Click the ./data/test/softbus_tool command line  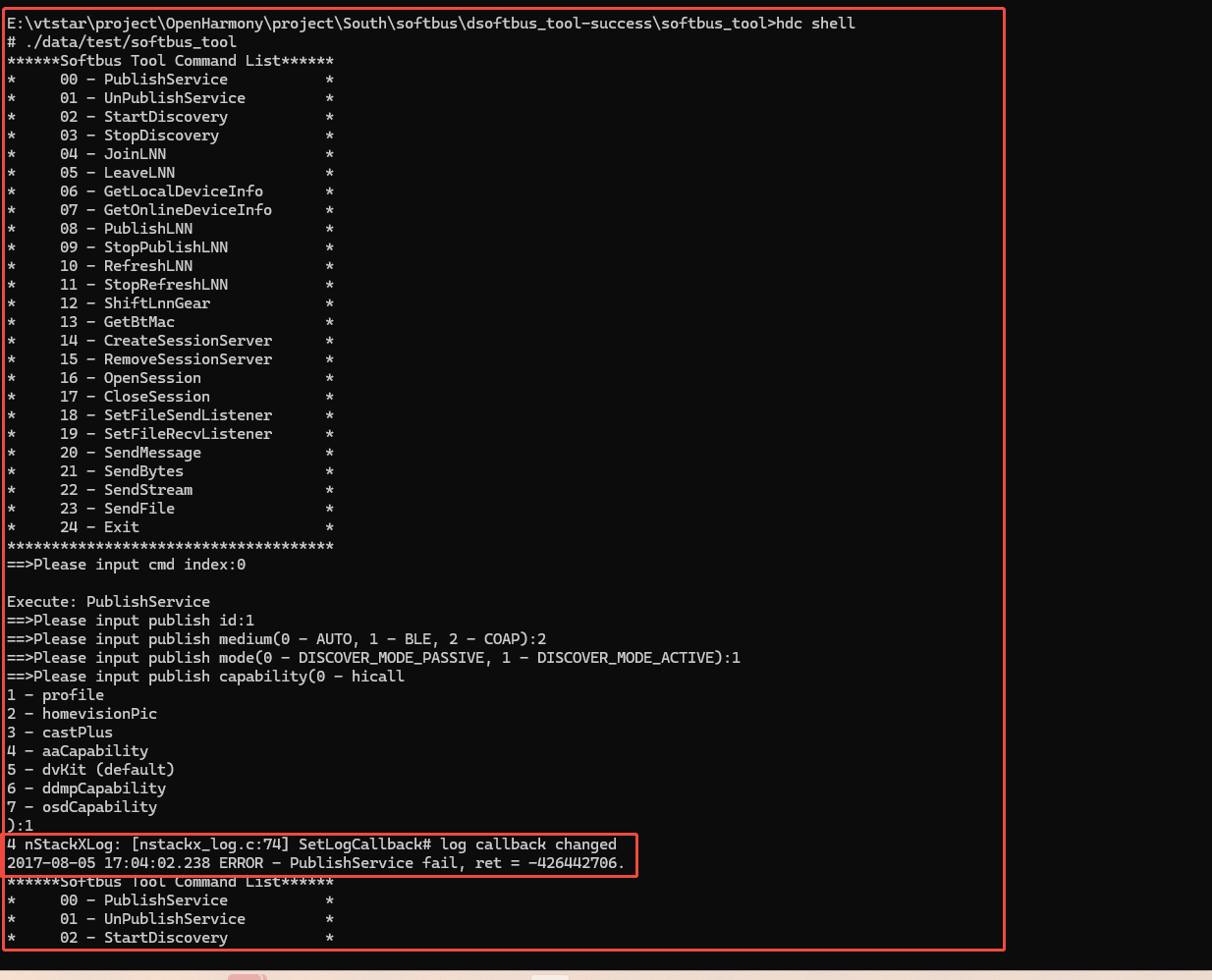[x=122, y=42]
